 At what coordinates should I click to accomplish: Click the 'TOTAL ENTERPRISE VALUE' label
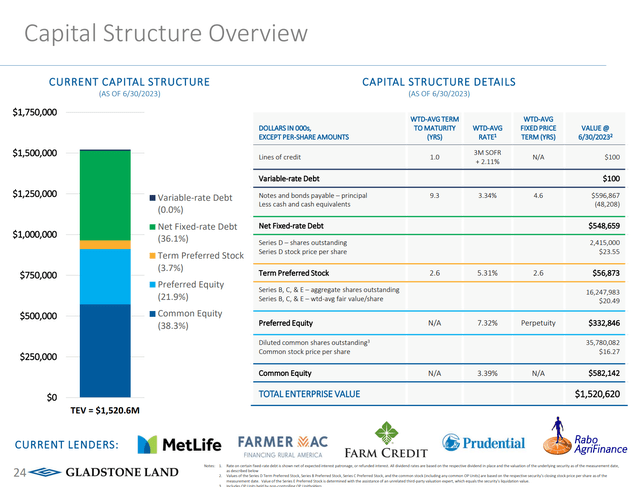pyautogui.click(x=309, y=394)
